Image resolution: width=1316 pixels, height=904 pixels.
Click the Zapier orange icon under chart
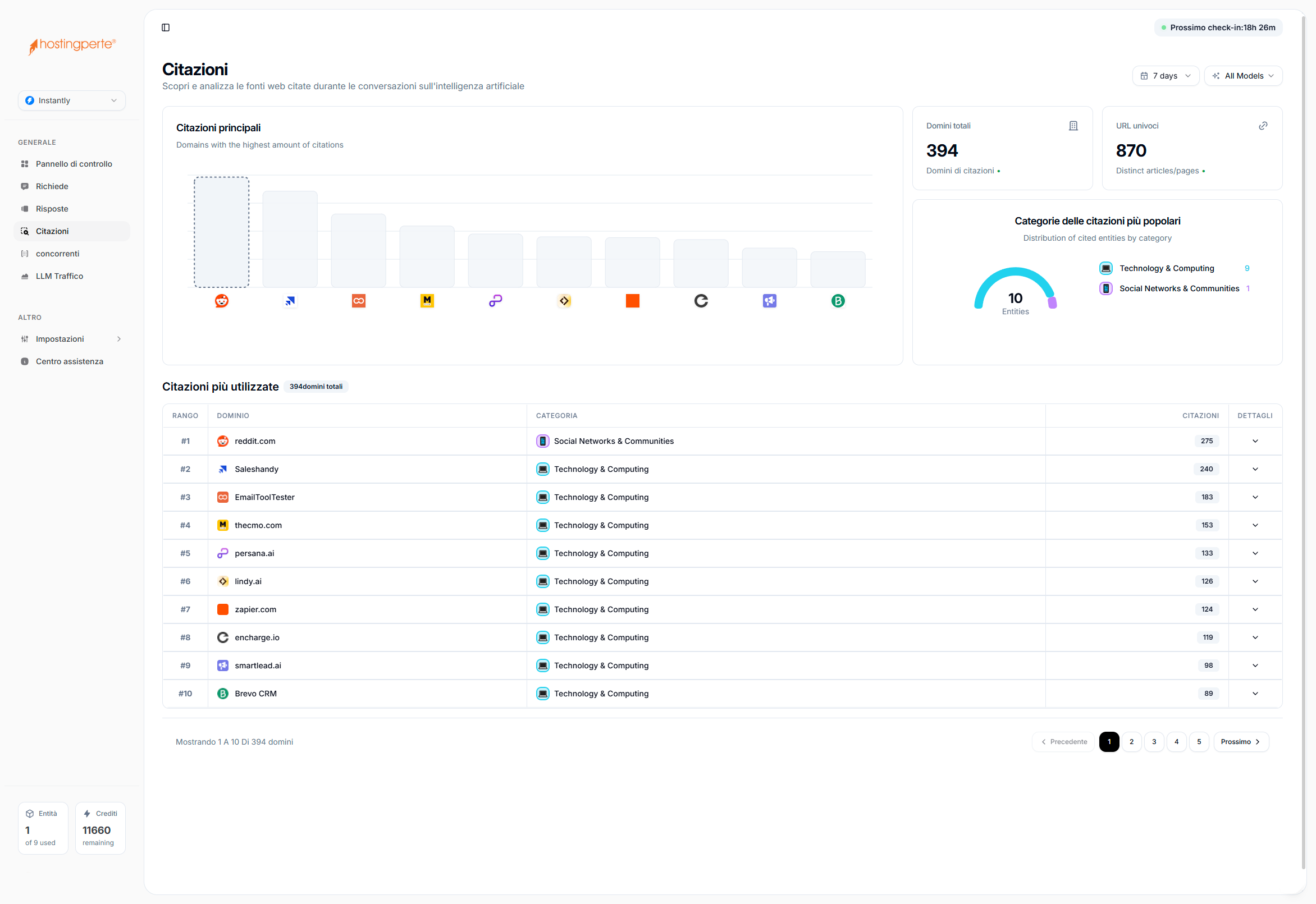coord(633,301)
